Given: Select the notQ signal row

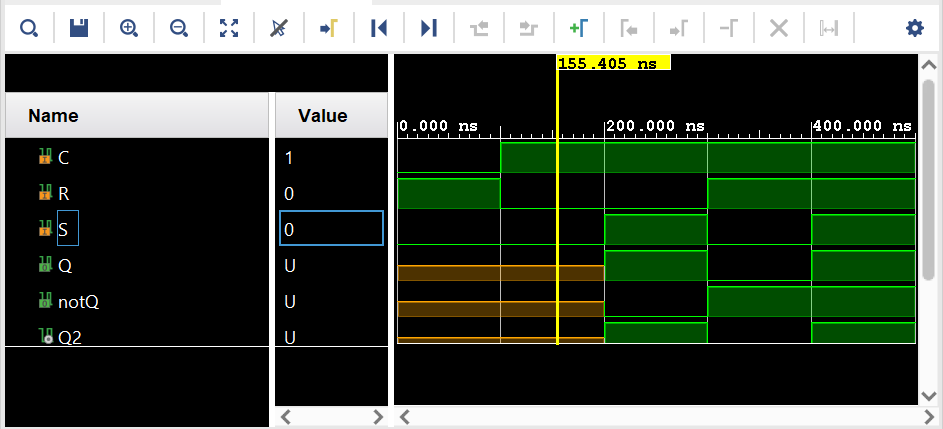Looking at the screenshot, I should point(137,301).
